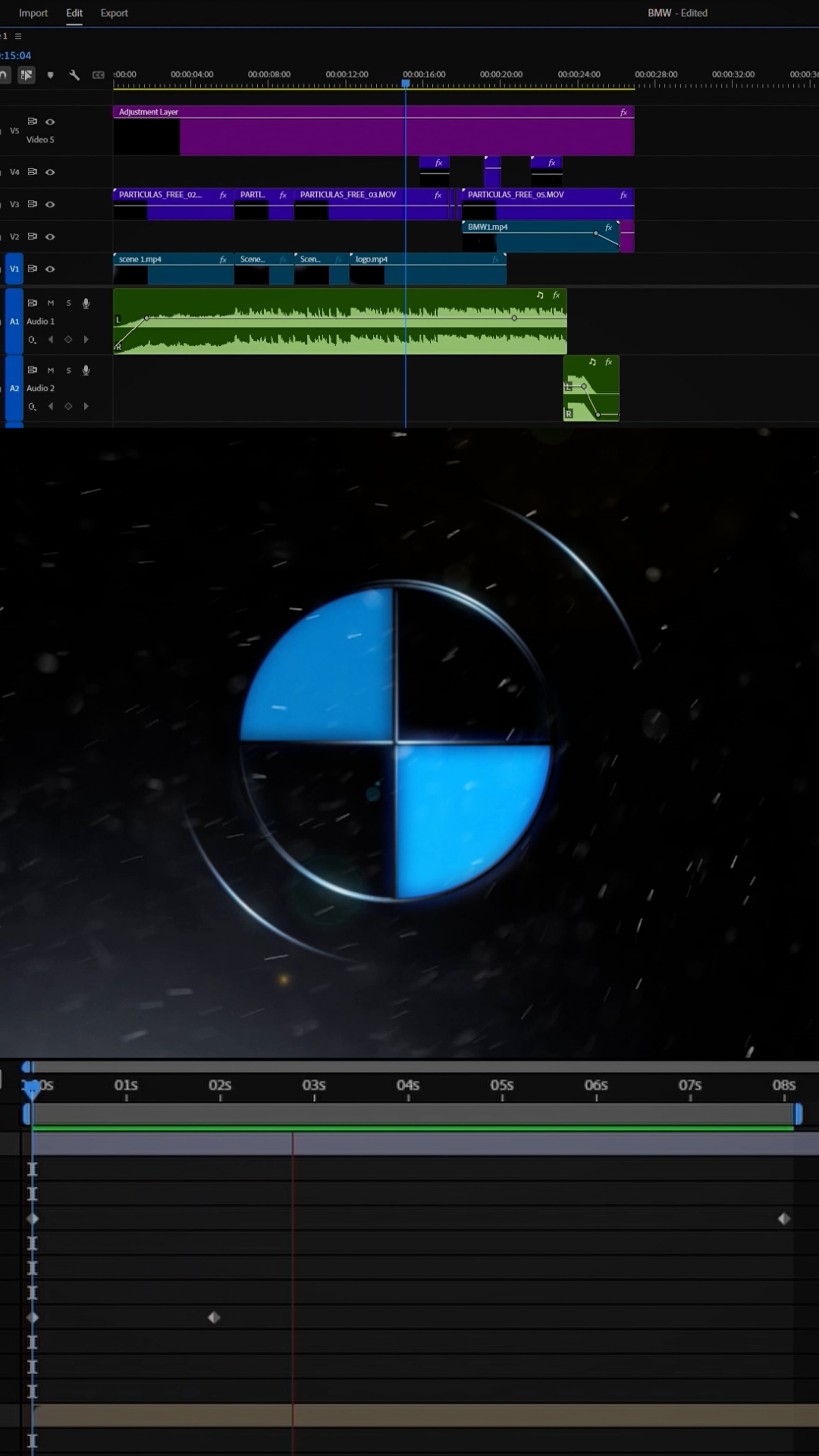Screen dimensions: 819x1456
Task: Open Audio 2 keyframe display options
Action: [32, 406]
